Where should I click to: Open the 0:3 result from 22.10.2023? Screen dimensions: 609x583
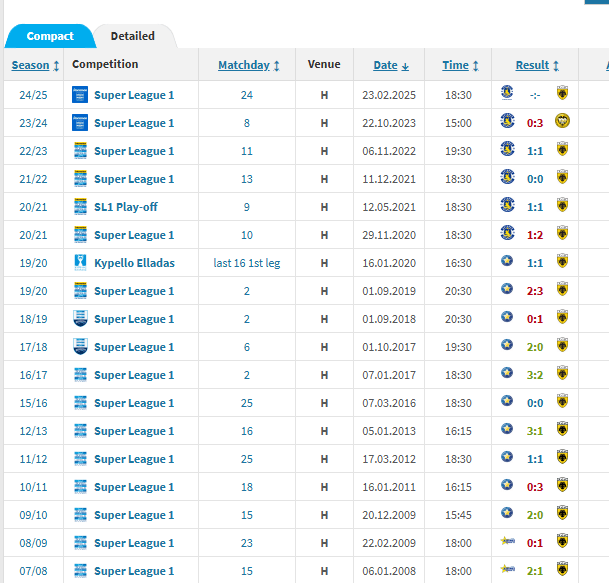point(535,123)
